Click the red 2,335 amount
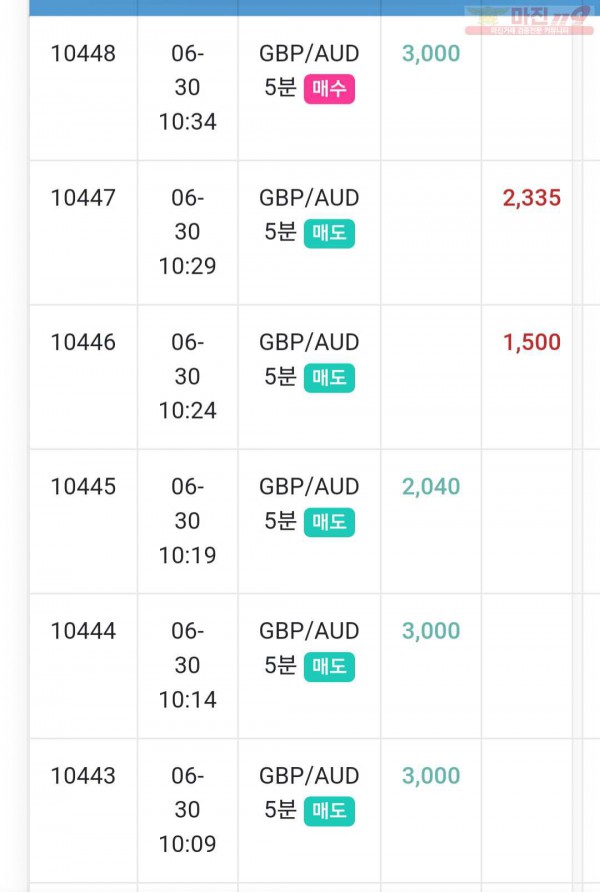Image resolution: width=600 pixels, height=892 pixels. [532, 198]
